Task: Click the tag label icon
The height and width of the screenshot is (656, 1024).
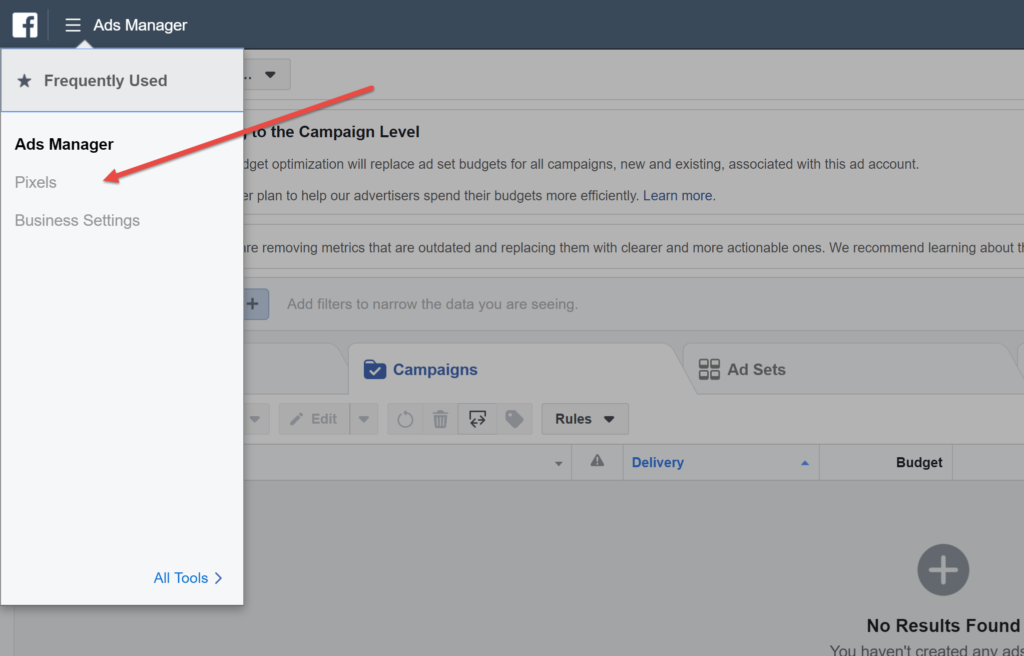Action: (515, 419)
